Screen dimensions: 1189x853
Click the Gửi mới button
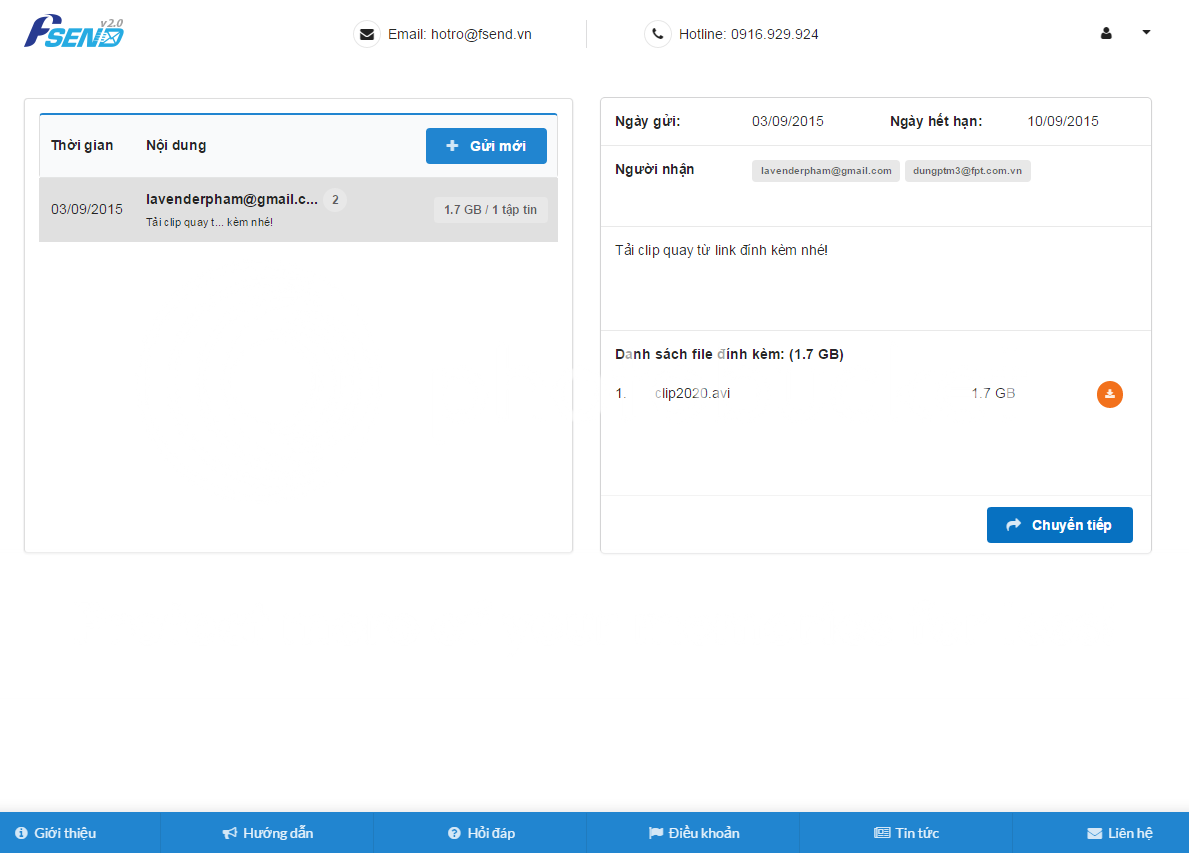coord(486,146)
